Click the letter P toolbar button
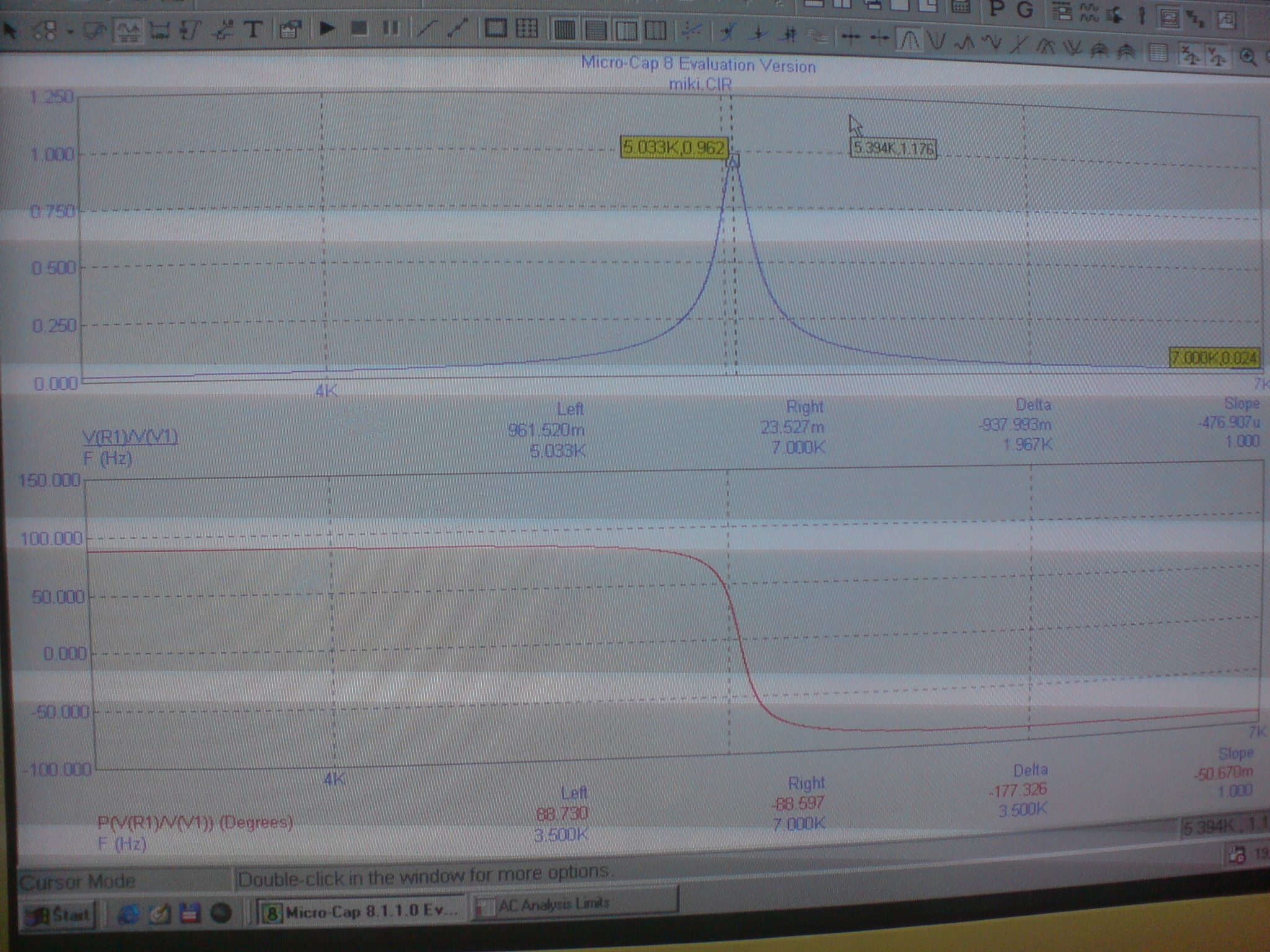The image size is (1270, 952). click(997, 9)
